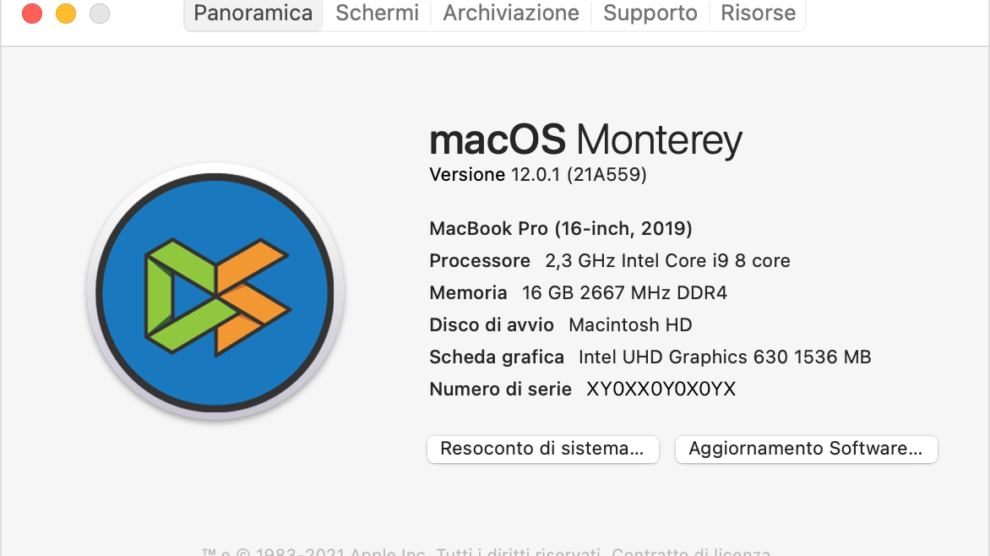The height and width of the screenshot is (556, 990).
Task: Click the MacBook Pro (16-inch, 2019) model line
Action: pyautogui.click(x=560, y=229)
